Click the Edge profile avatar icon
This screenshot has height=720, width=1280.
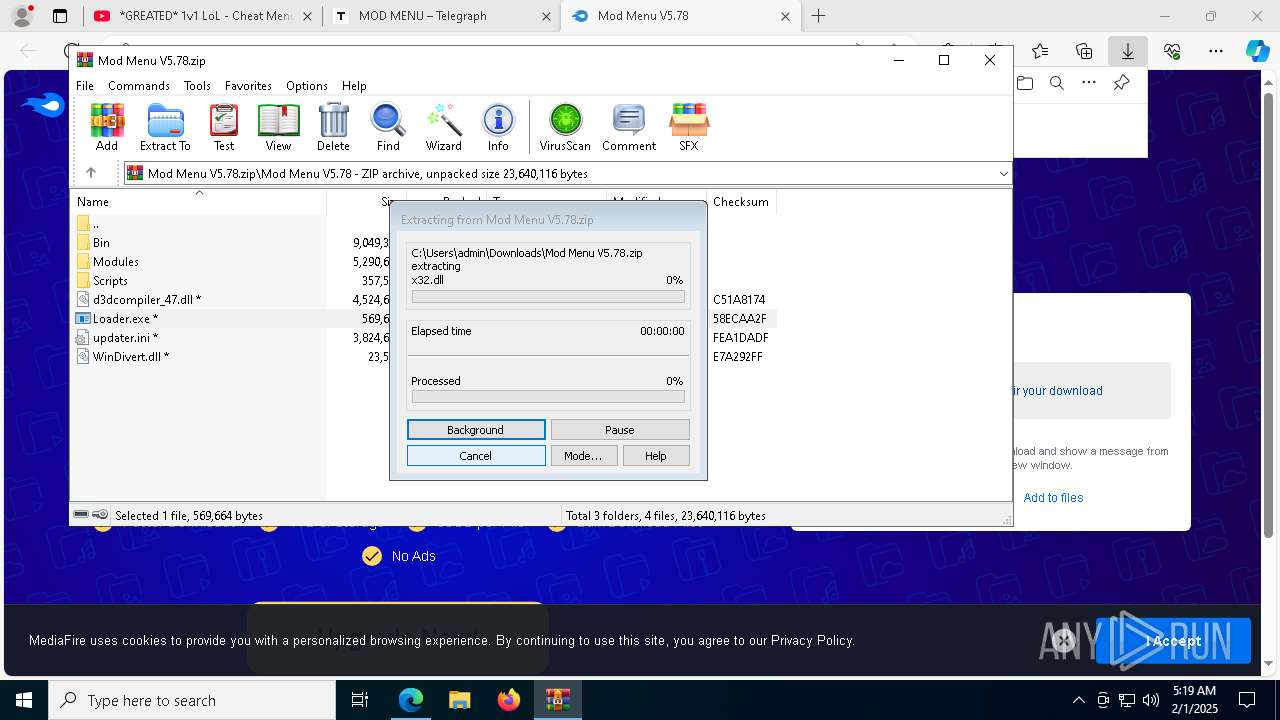(x=22, y=16)
